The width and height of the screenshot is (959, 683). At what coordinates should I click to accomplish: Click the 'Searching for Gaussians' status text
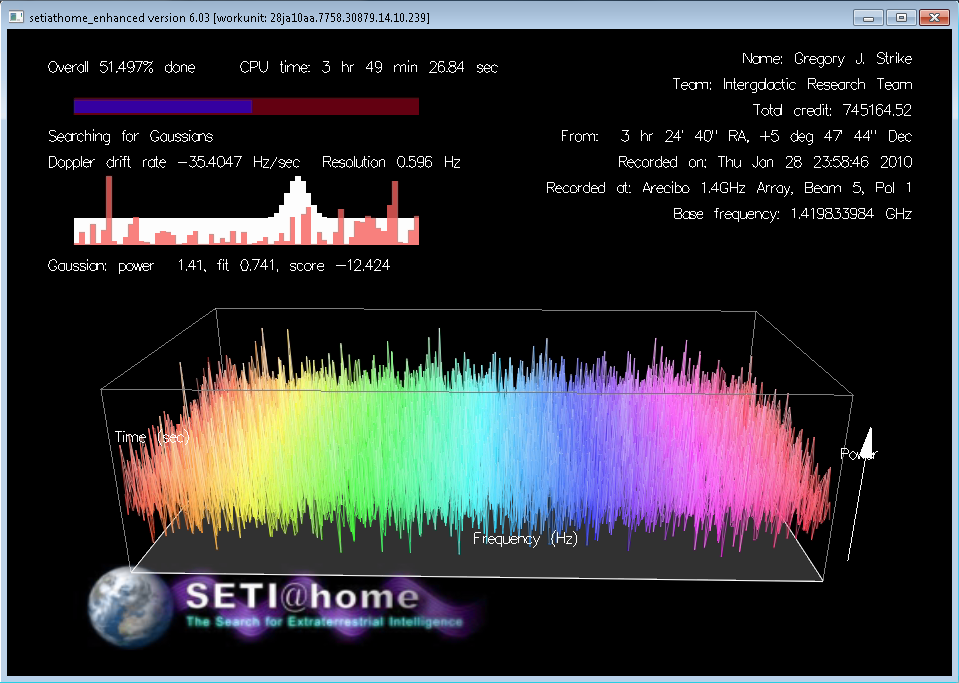tap(130, 136)
